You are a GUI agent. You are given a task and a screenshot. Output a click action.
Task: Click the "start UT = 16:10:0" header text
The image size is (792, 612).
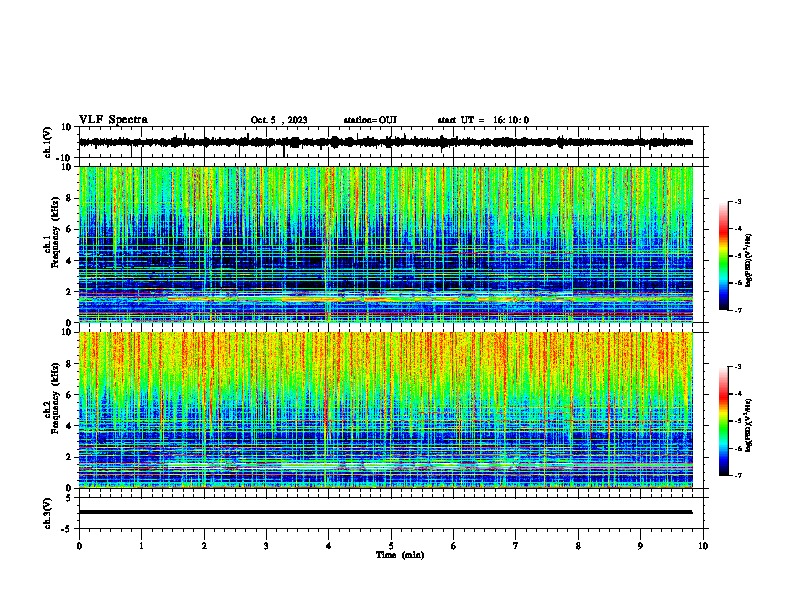tap(483, 120)
